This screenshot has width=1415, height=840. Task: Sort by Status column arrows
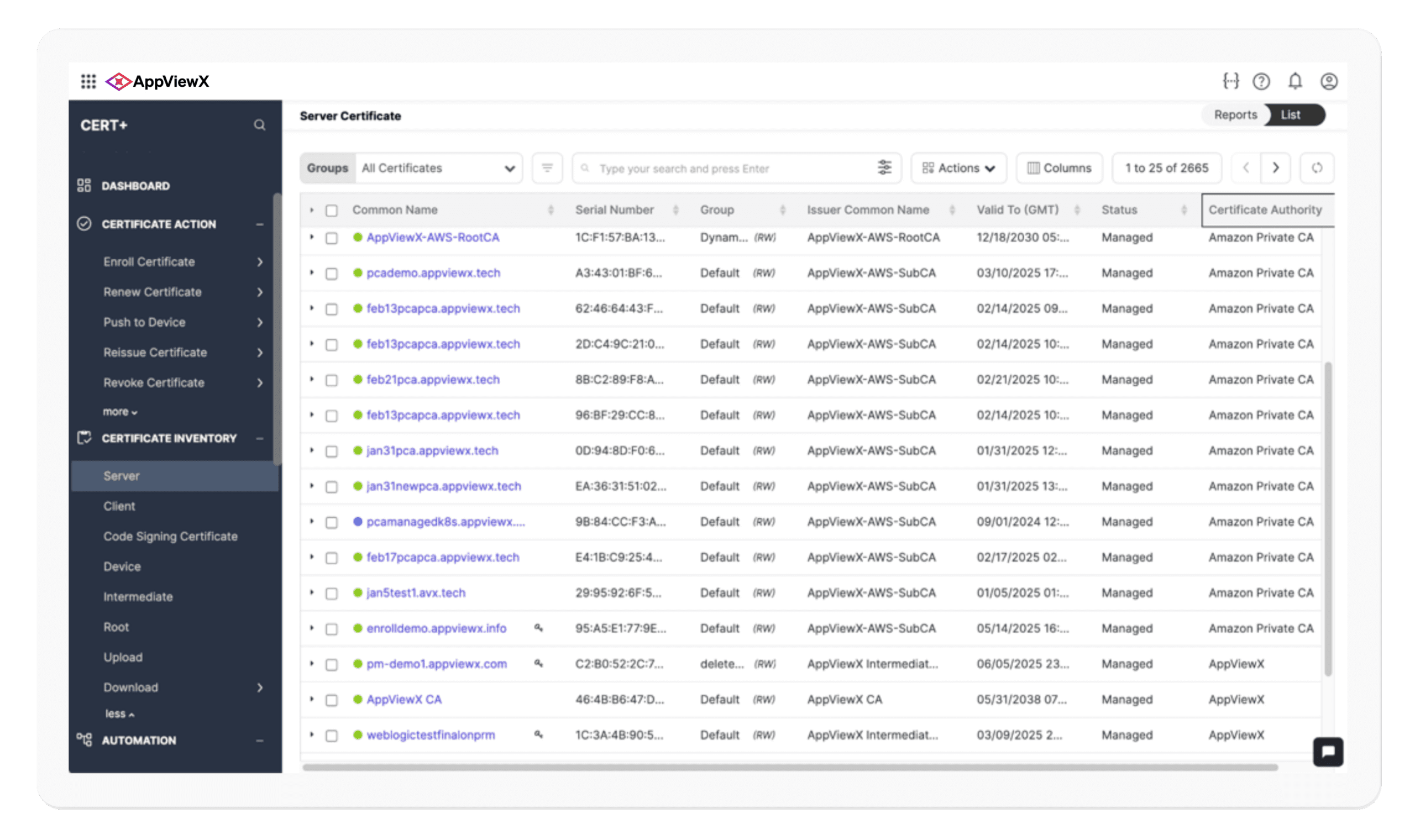[x=1184, y=210]
